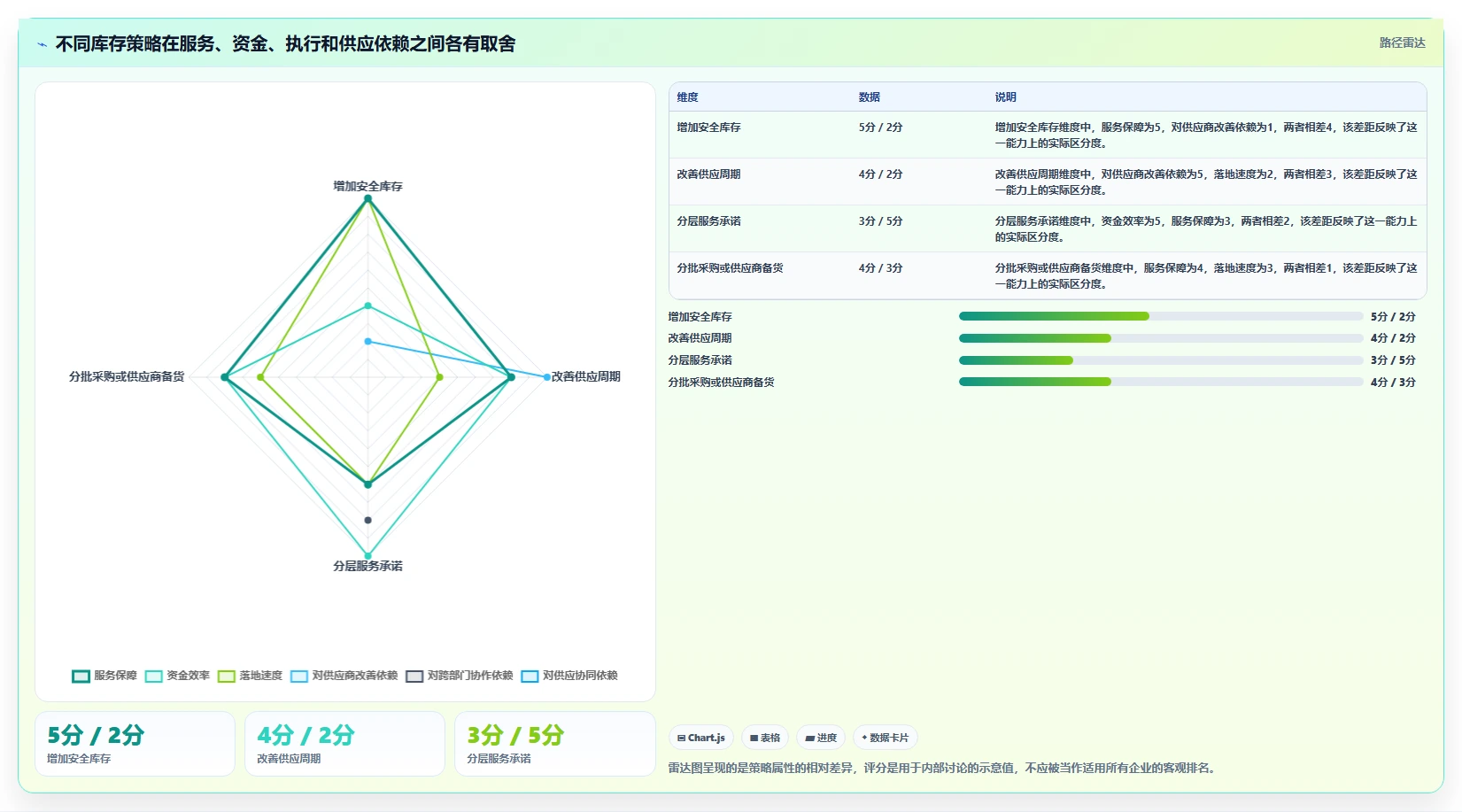Click the 数据 column header
The image size is (1462, 812).
[x=869, y=97]
